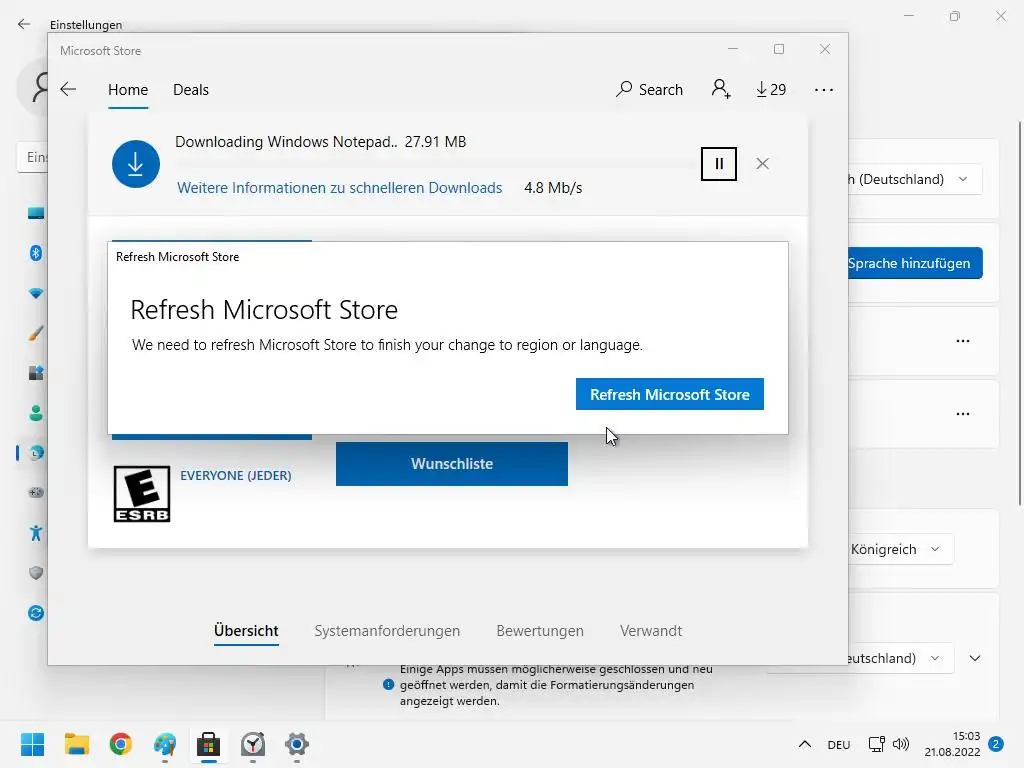Go back in Microsoft Store window
This screenshot has height=768, width=1024.
coord(68,89)
